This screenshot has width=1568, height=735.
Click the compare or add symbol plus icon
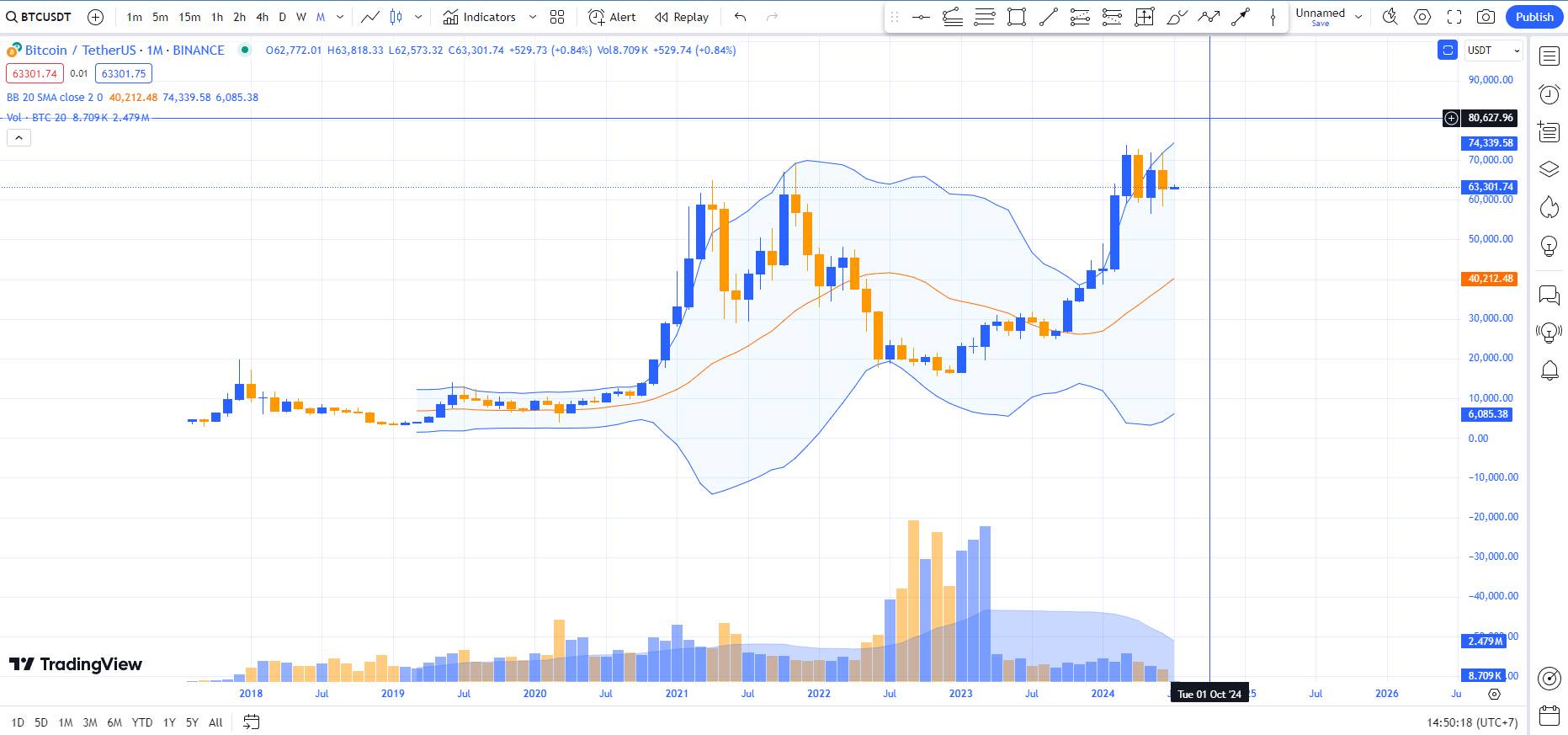point(96,17)
